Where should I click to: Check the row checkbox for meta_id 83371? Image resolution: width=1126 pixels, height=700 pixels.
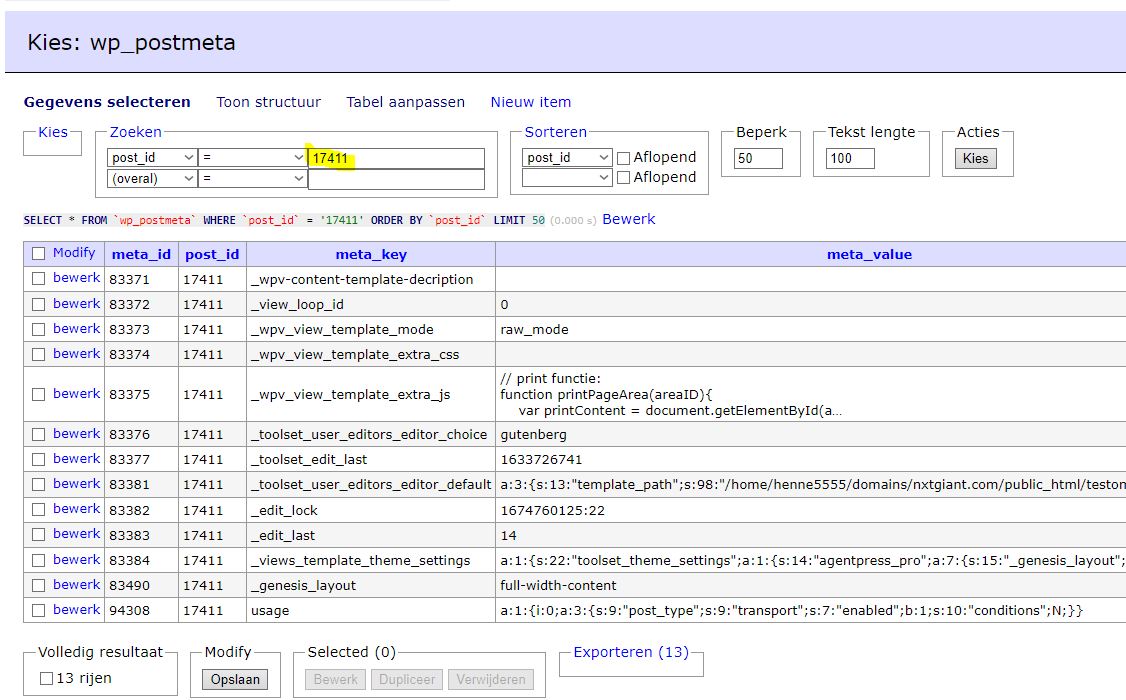[x=39, y=279]
